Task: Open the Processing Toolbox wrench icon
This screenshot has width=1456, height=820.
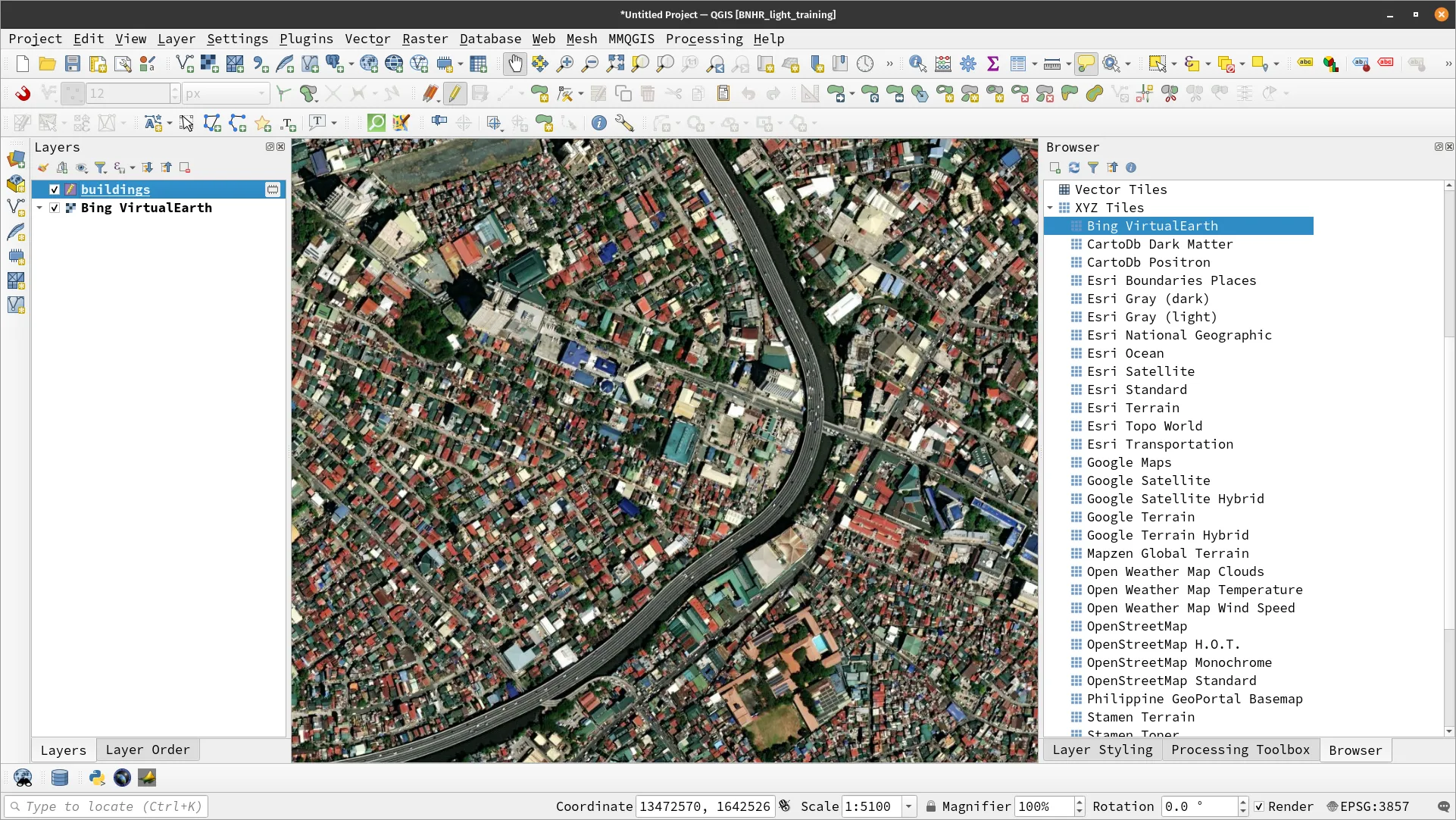Action: pyautogui.click(x=967, y=64)
